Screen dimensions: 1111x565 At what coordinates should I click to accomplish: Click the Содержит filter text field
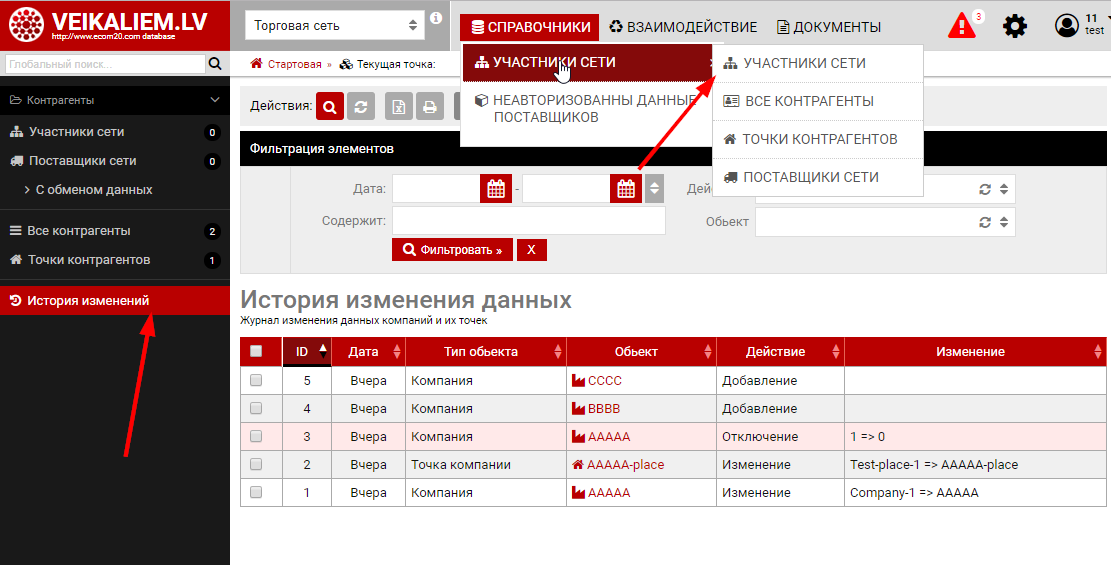coord(528,221)
